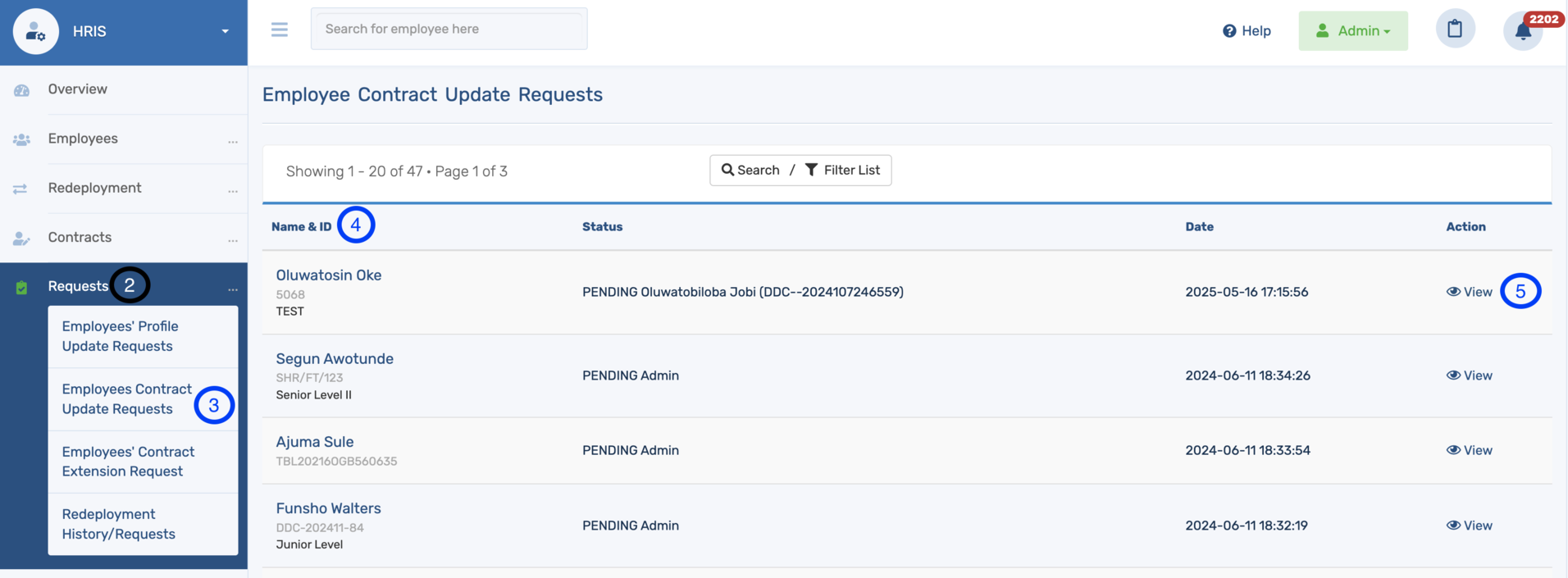The width and height of the screenshot is (1568, 578).
Task: Click the HRIS user-settings avatar icon
Action: point(36,31)
